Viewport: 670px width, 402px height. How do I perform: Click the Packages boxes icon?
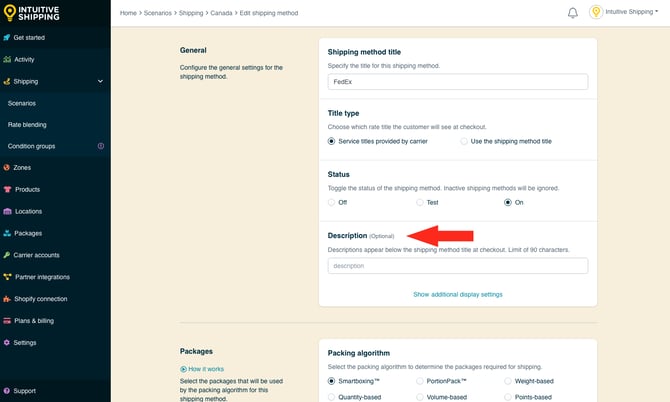tap(7, 233)
